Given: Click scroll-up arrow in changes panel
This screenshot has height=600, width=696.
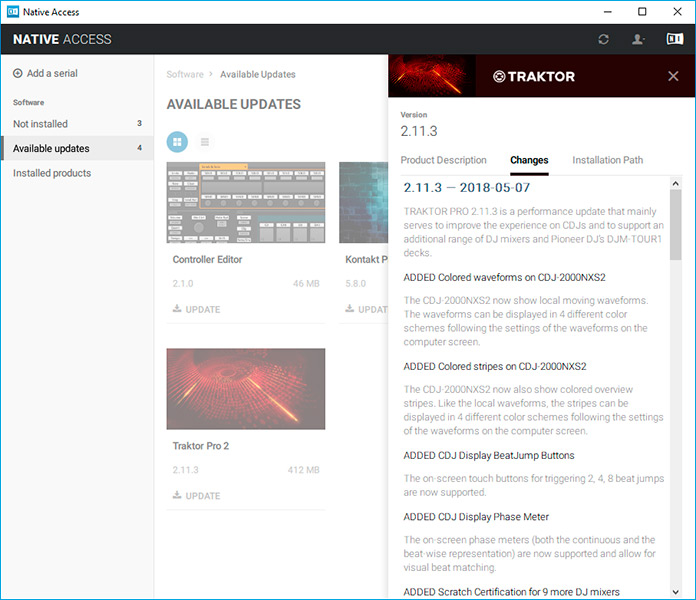Looking at the screenshot, I should [x=675, y=183].
